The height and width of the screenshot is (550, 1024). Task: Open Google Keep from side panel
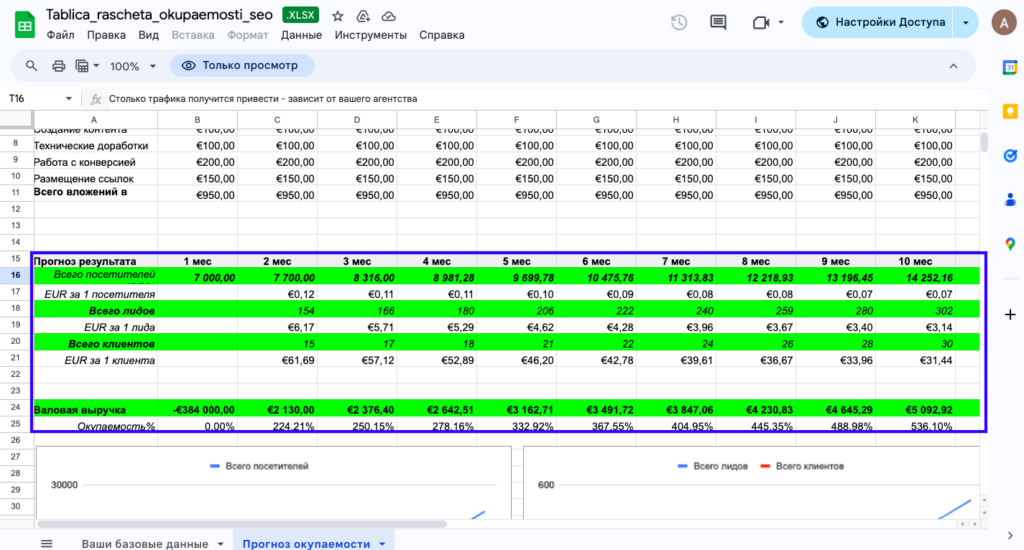pos(1010,111)
